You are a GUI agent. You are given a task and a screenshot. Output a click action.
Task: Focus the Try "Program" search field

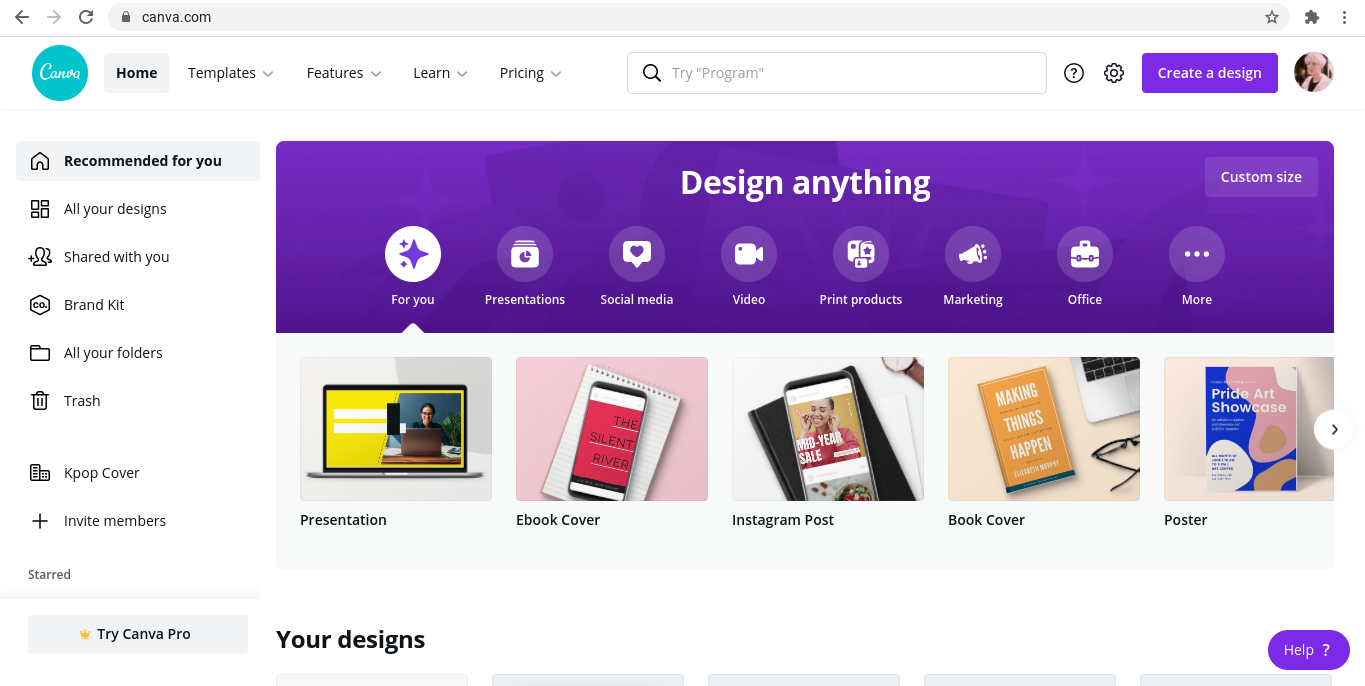837,73
